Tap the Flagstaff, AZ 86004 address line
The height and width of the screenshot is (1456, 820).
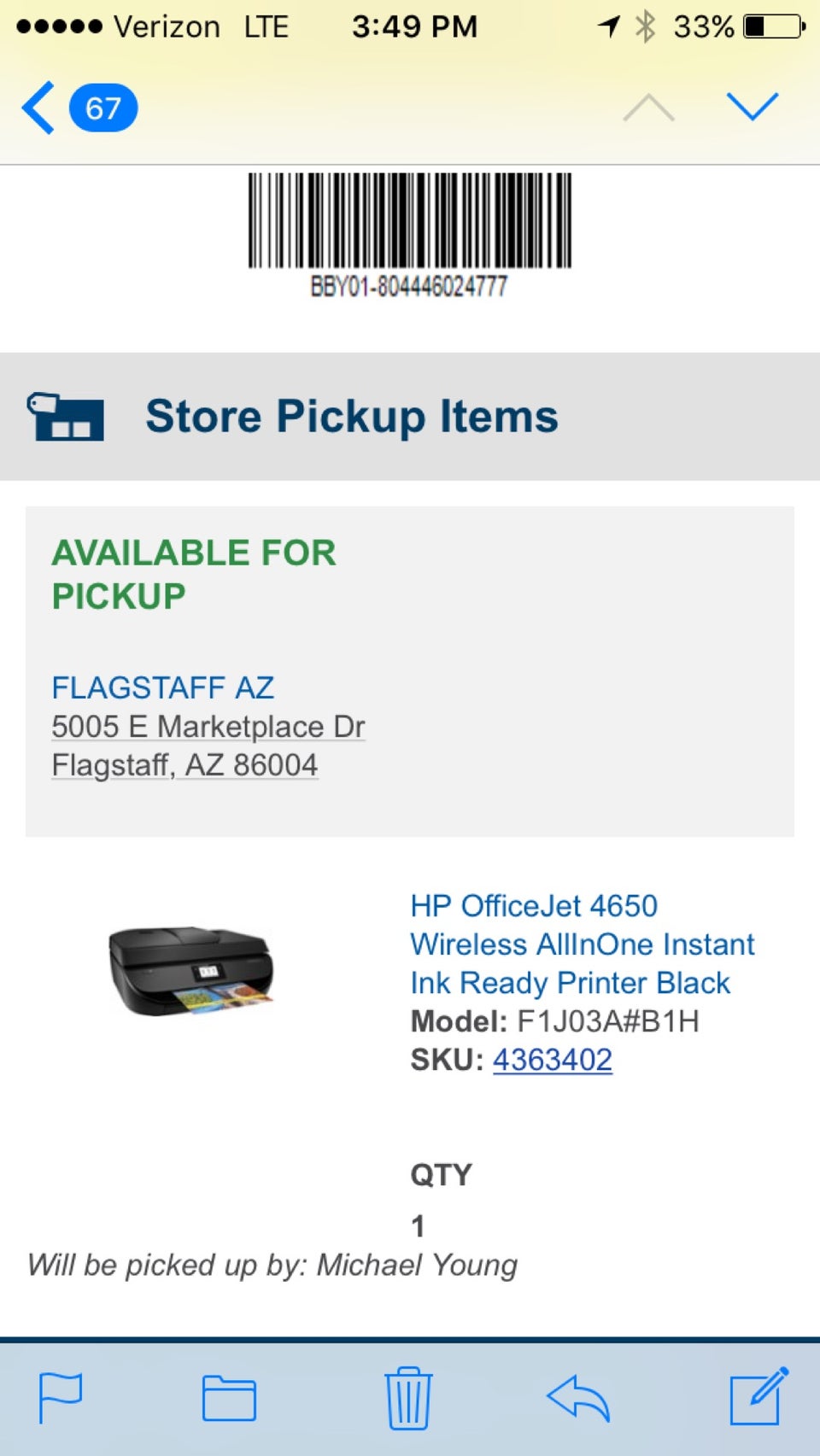[x=184, y=765]
